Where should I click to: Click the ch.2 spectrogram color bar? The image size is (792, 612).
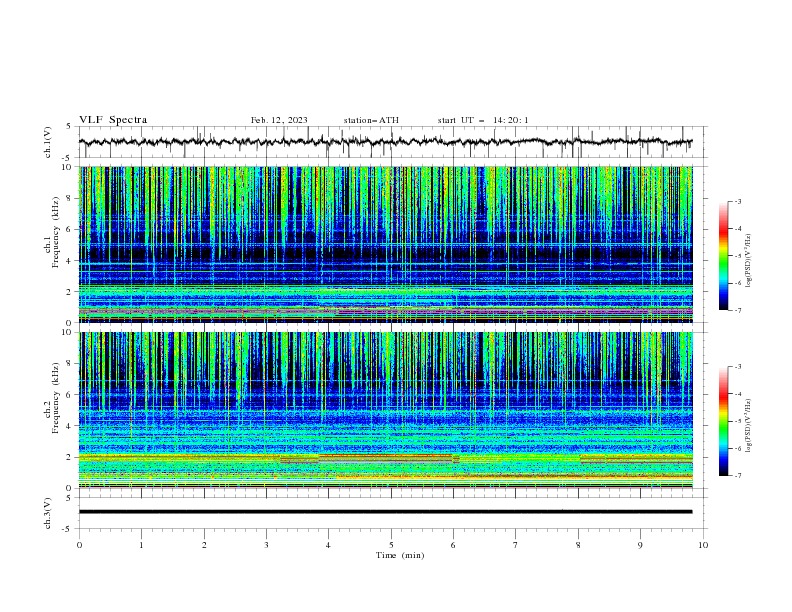[723, 421]
